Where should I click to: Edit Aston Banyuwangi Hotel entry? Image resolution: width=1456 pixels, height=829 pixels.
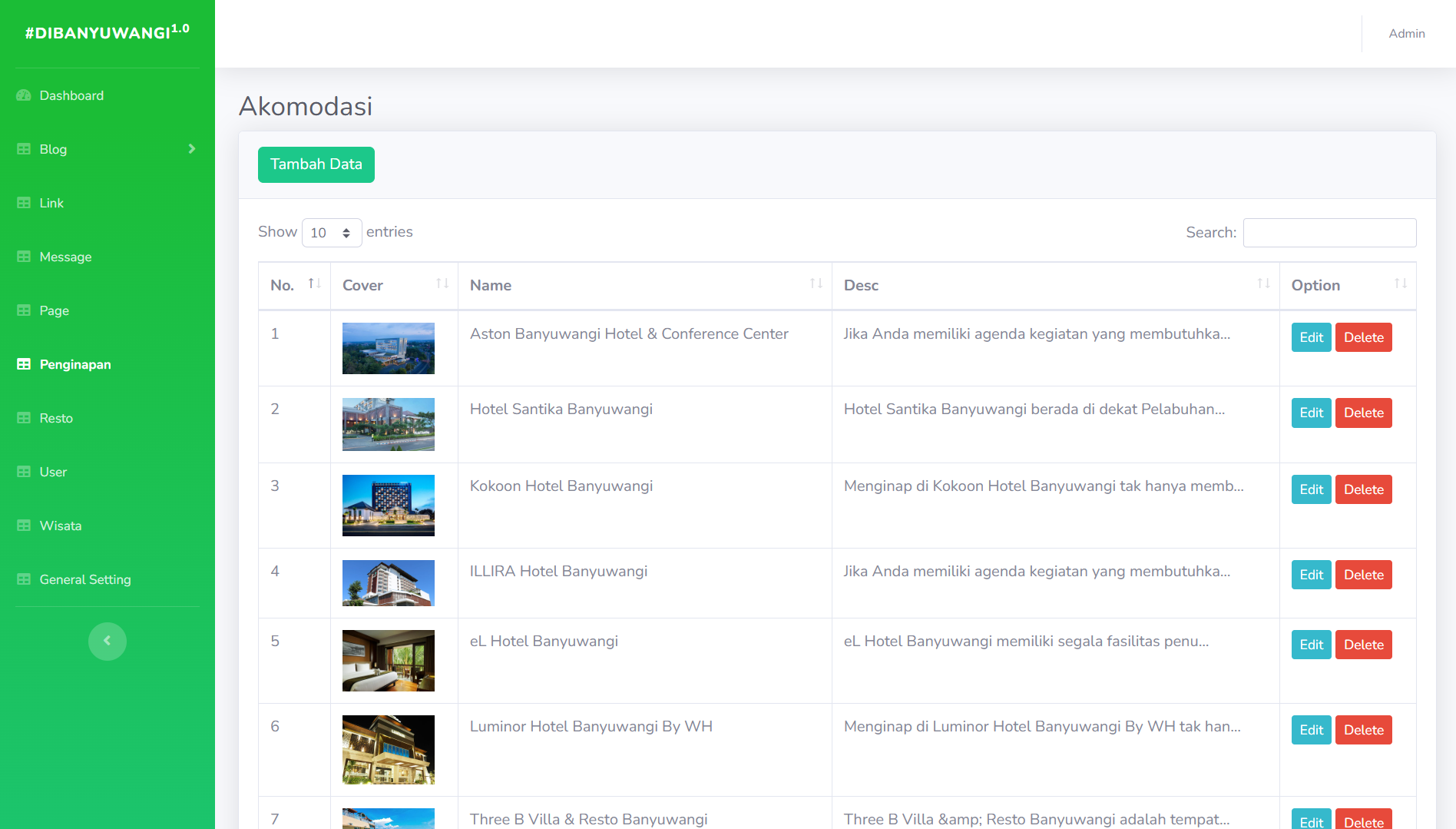(1311, 337)
